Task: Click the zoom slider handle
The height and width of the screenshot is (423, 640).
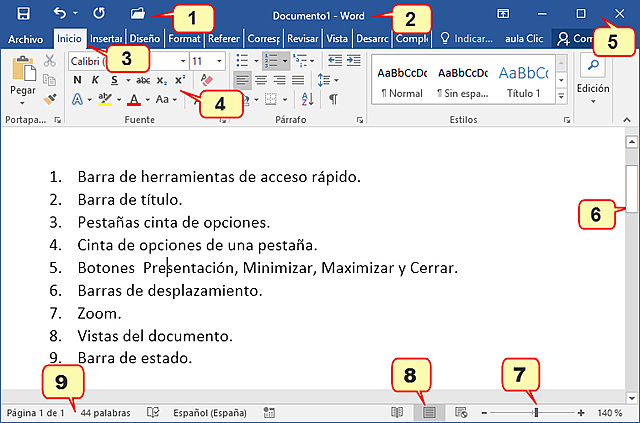Action: [536, 413]
